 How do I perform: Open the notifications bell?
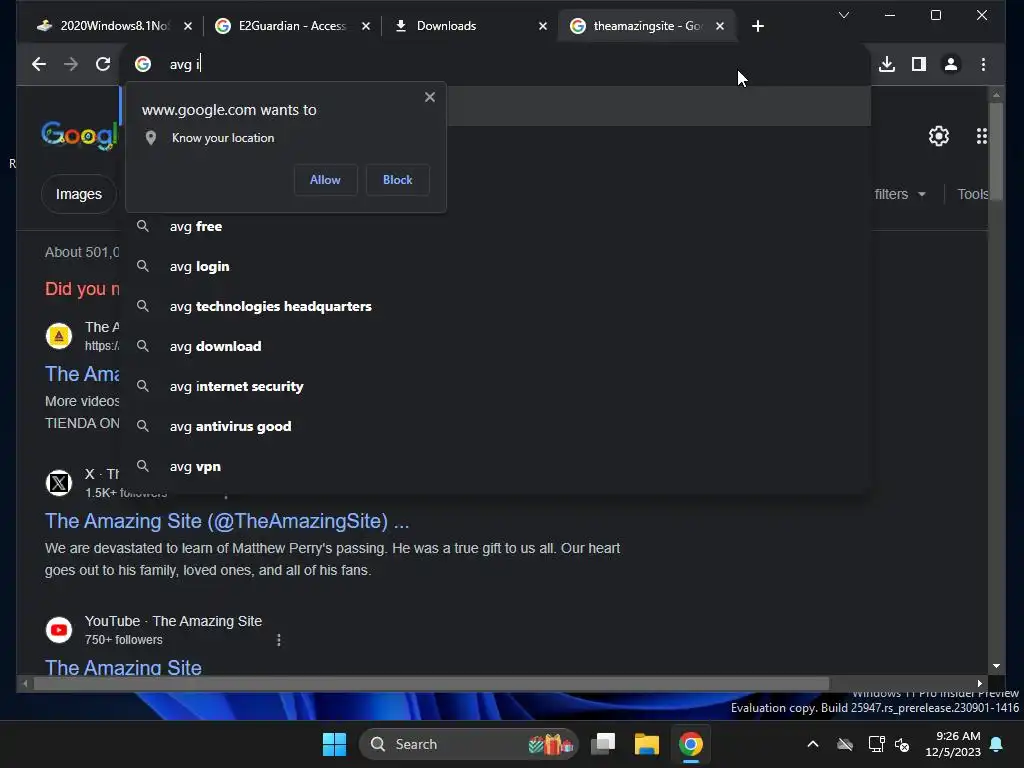[997, 744]
